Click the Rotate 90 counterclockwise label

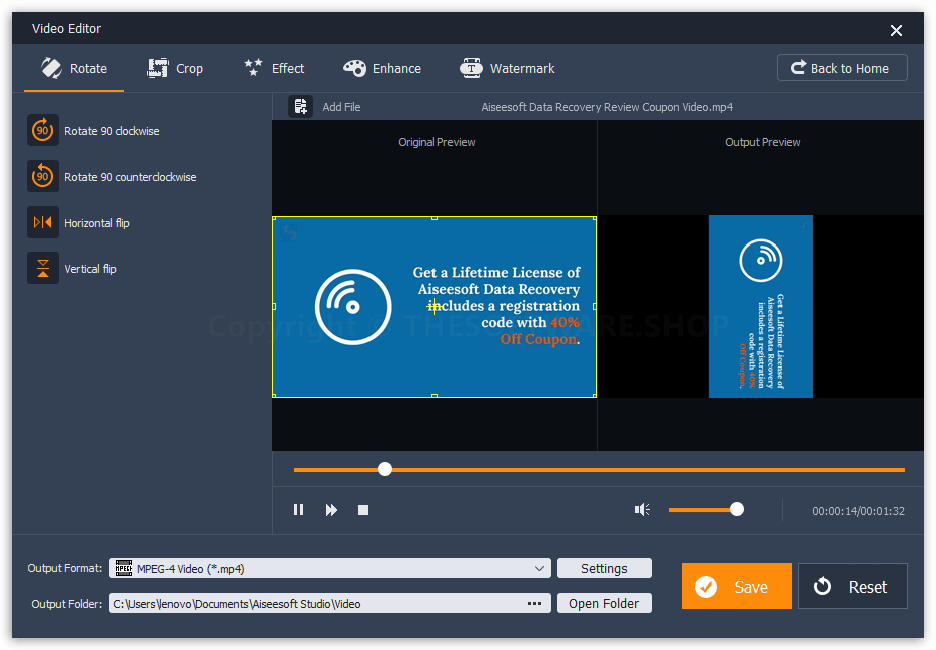tap(130, 177)
